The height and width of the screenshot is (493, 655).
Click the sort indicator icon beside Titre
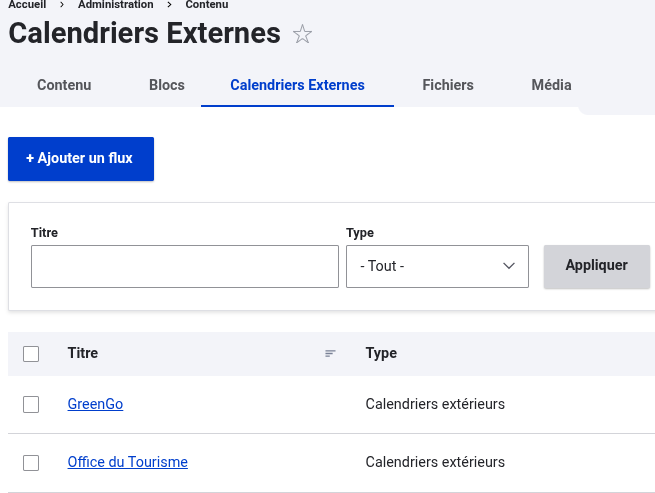click(330, 354)
